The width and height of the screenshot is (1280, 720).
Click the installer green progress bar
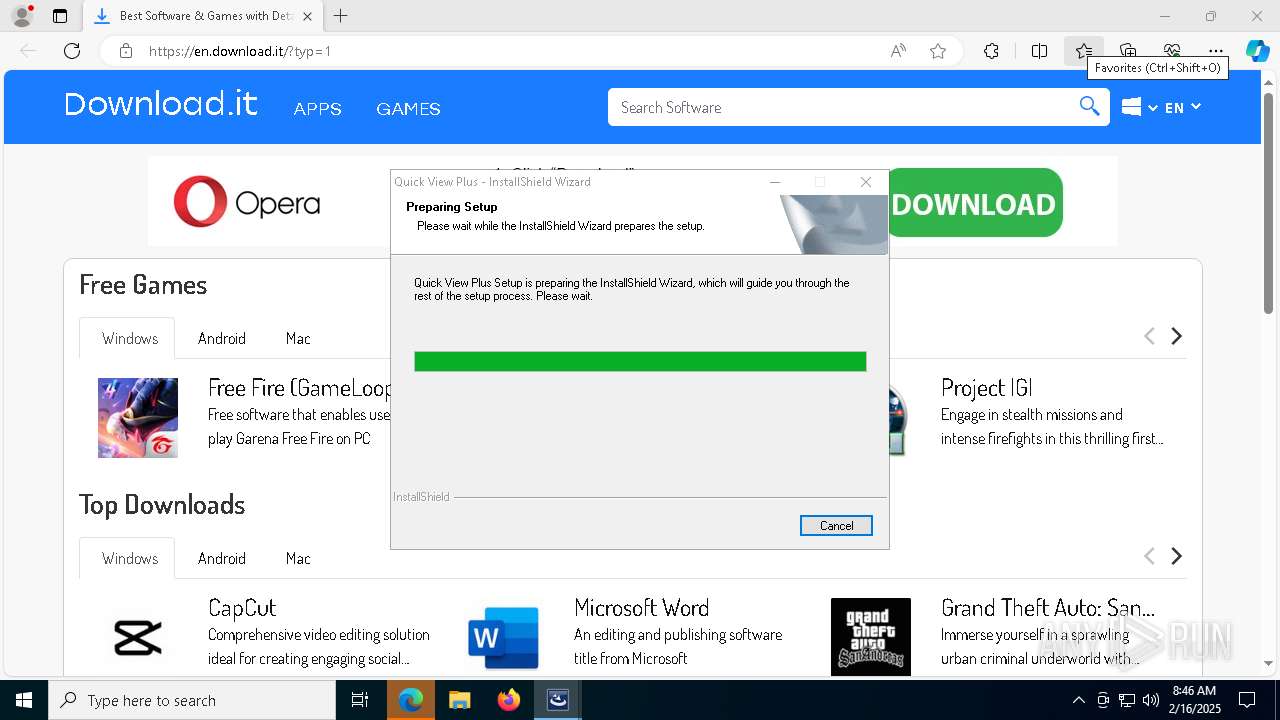tap(640, 361)
